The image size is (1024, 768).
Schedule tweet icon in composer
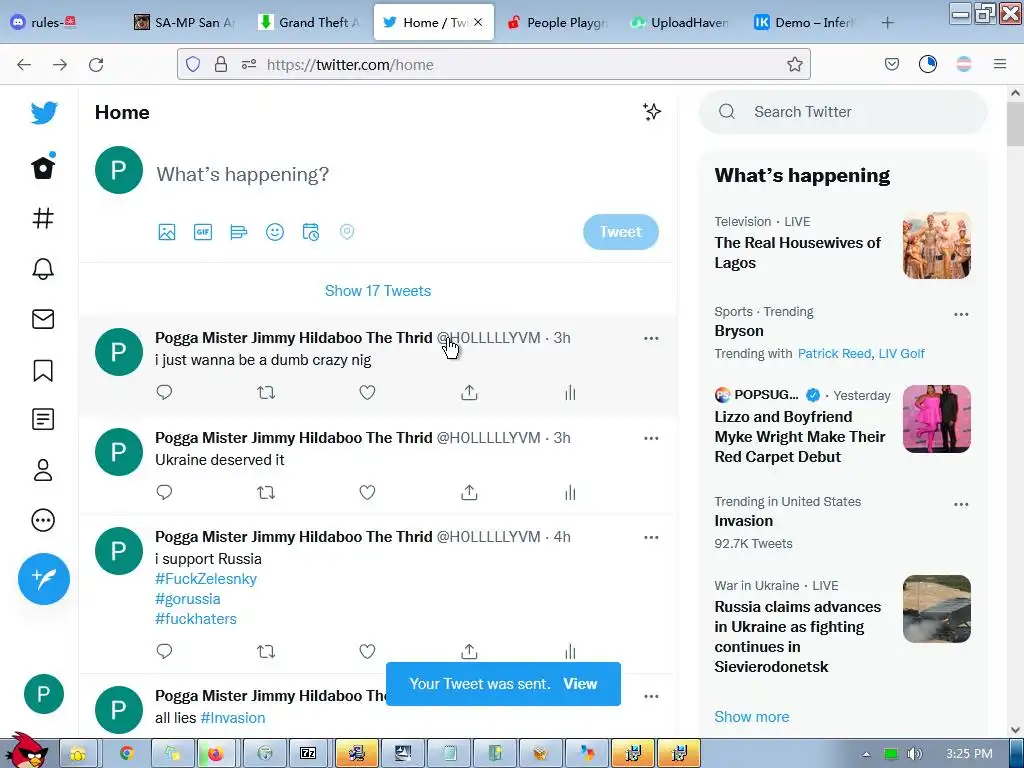pos(311,232)
